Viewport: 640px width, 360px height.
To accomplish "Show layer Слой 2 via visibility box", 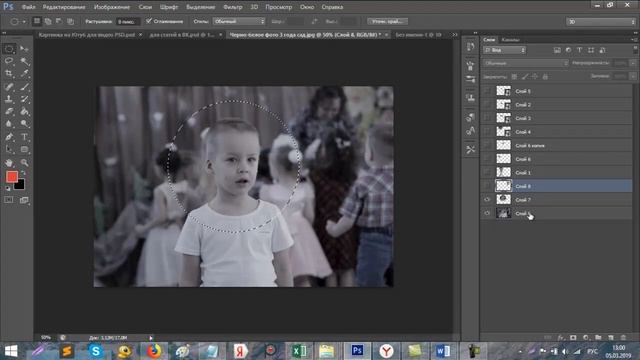I will click(x=487, y=104).
